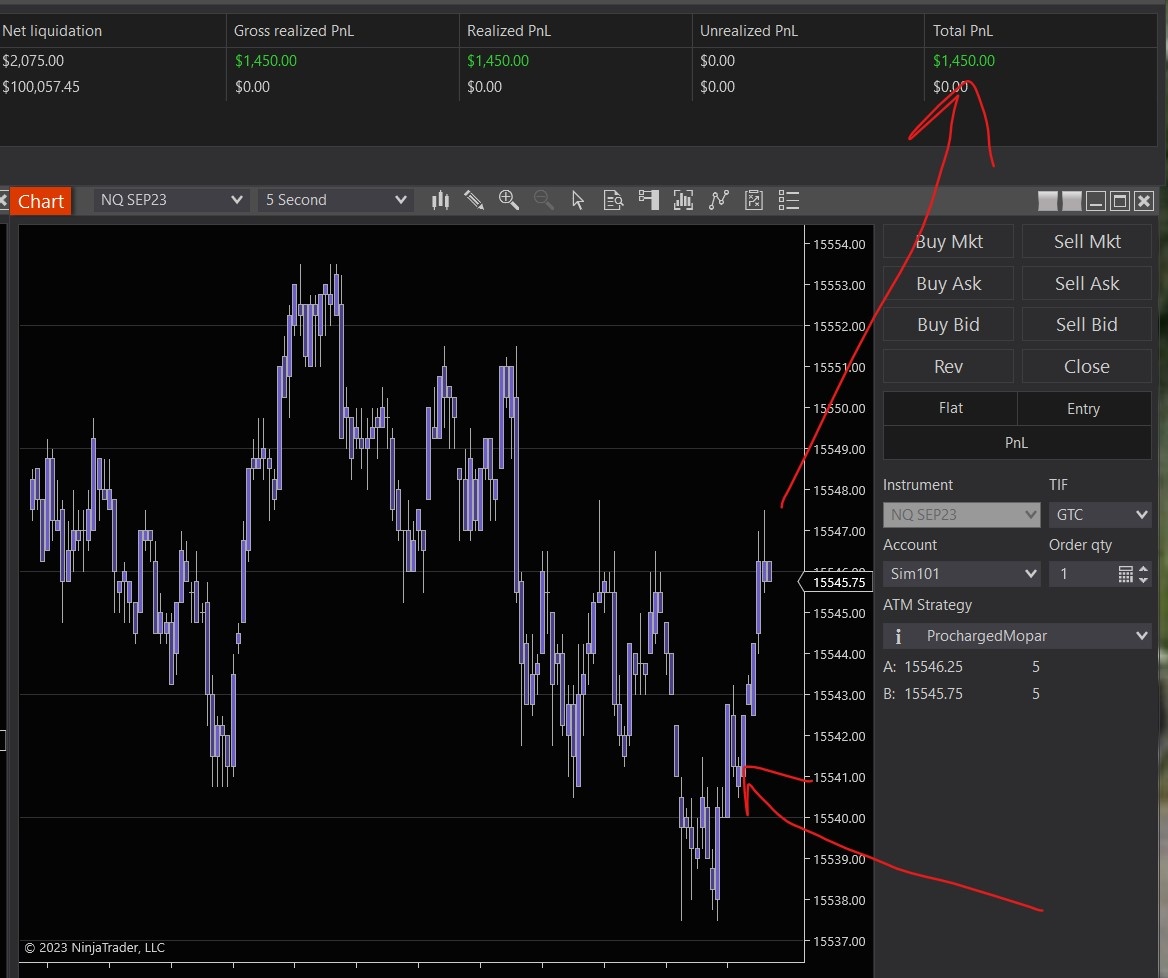Expand the NQ SEP23 instrument dropdown
Screen dimensions: 1168x978
coord(171,200)
